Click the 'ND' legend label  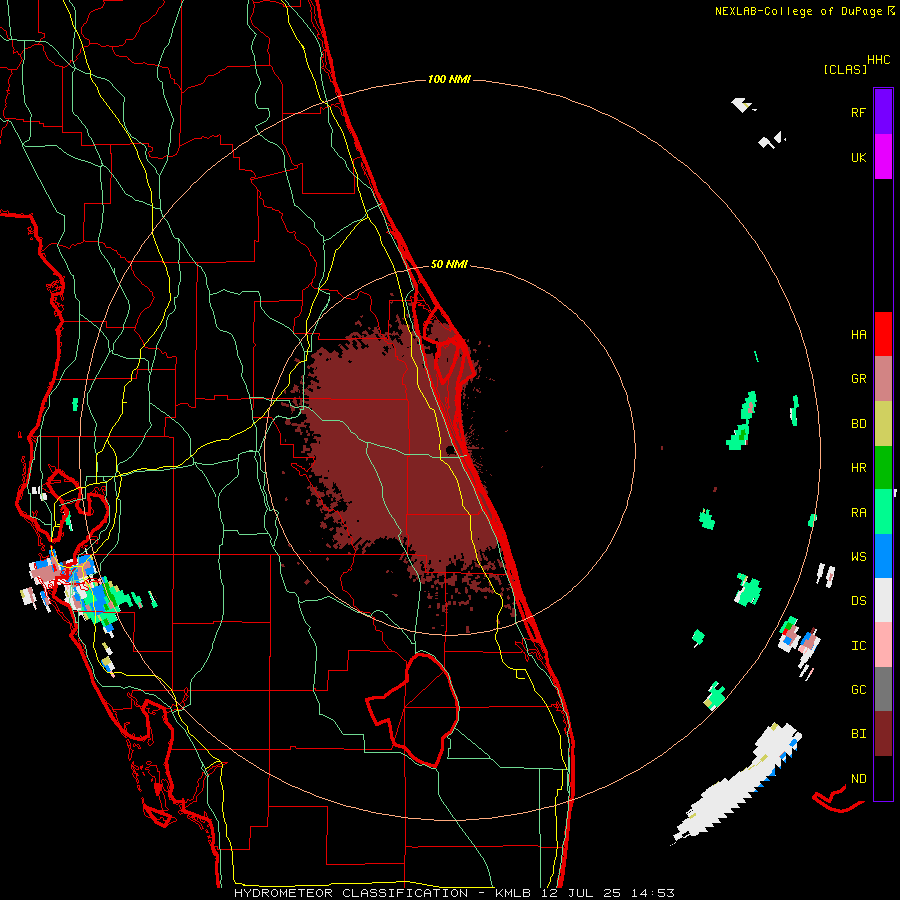tap(858, 779)
